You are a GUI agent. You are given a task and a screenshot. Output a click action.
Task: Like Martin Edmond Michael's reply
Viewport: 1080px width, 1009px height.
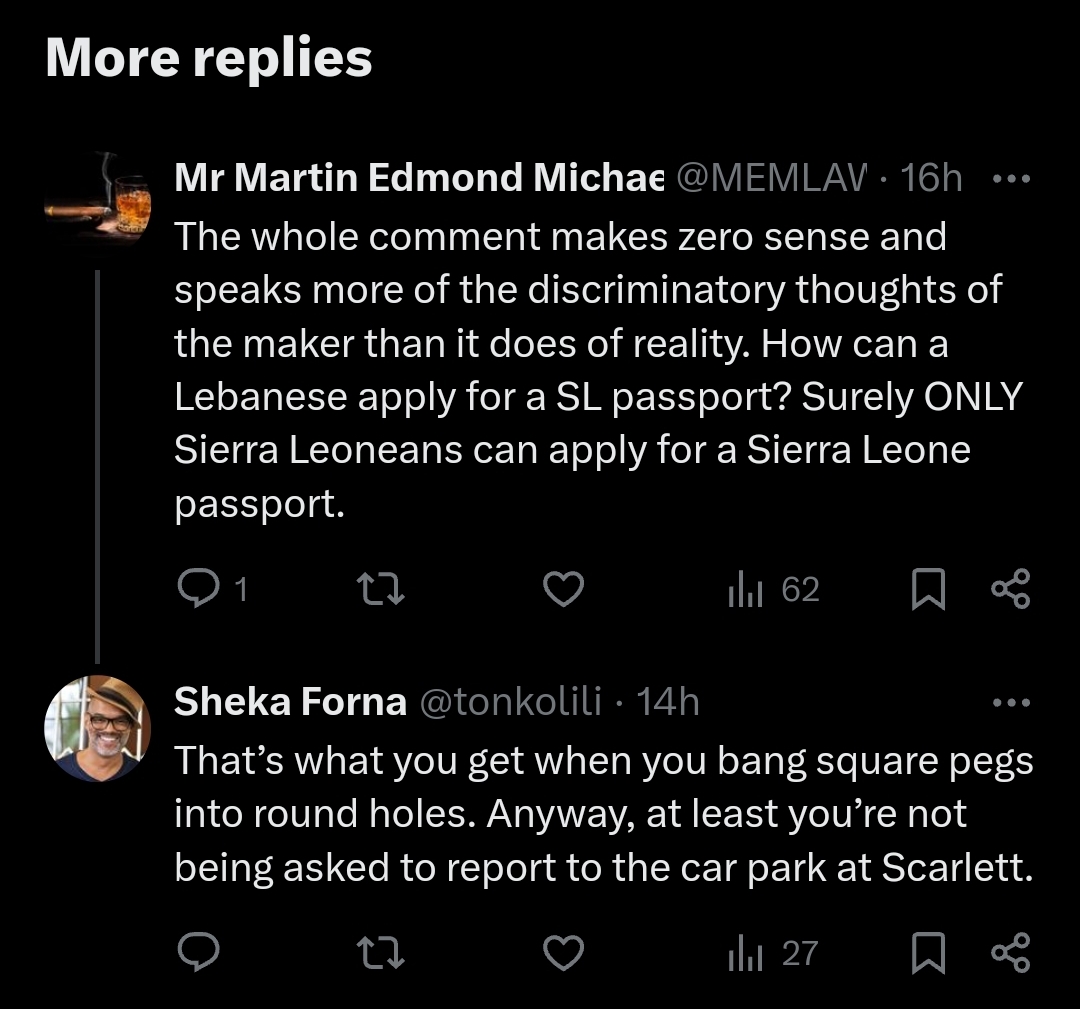563,589
